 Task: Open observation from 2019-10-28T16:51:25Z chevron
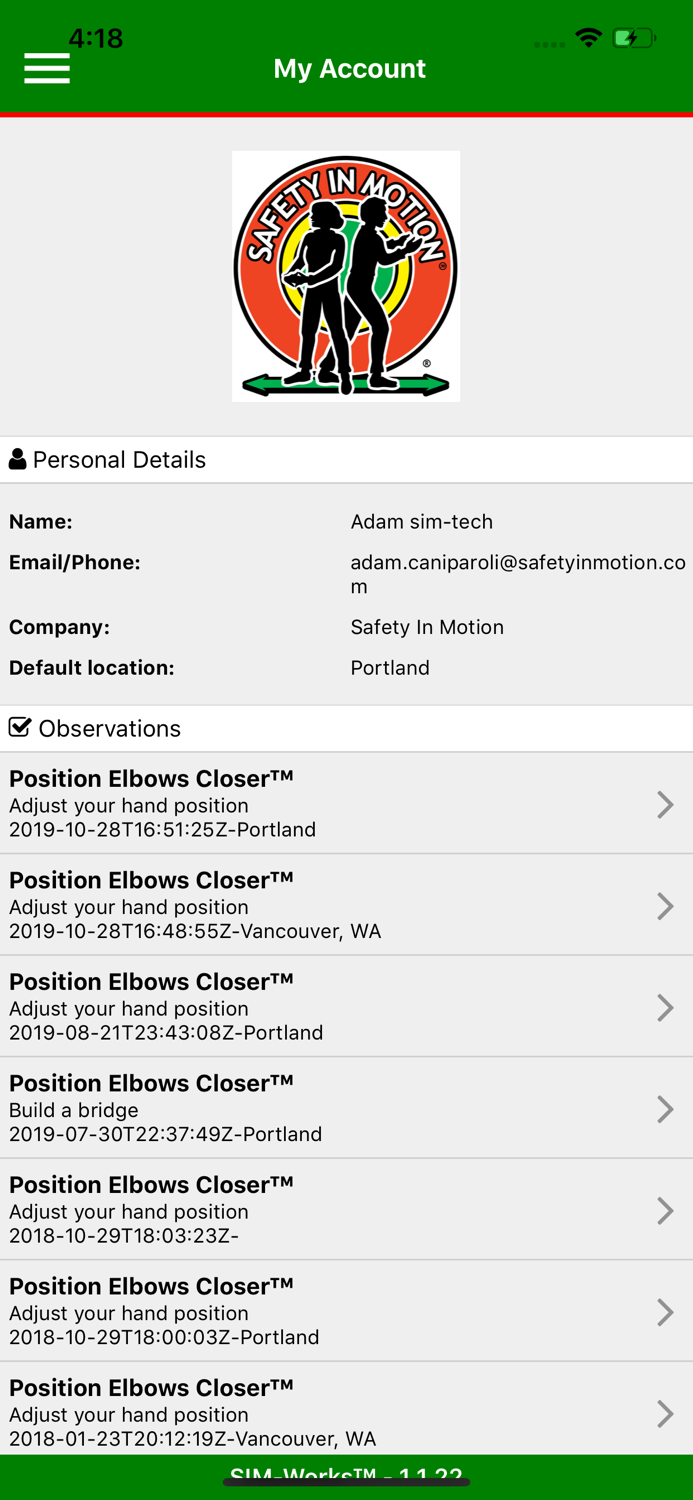pyautogui.click(x=665, y=804)
